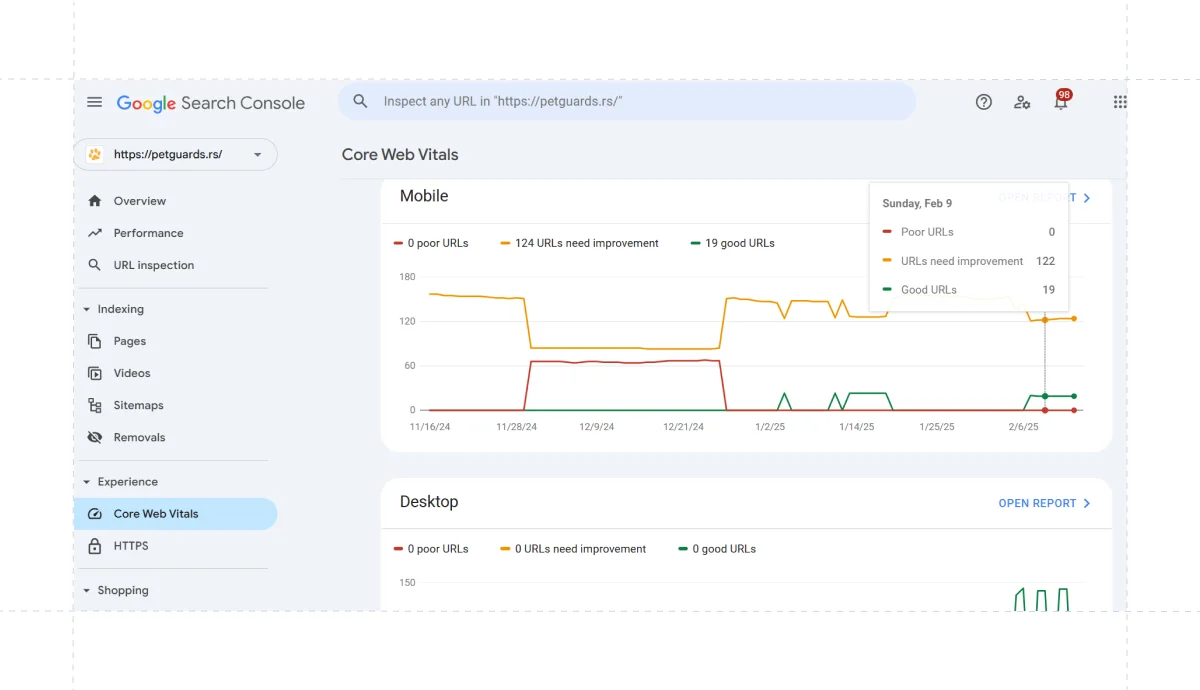Toggle Desktop 0 good URLs legend
This screenshot has width=1200, height=690.
[717, 549]
